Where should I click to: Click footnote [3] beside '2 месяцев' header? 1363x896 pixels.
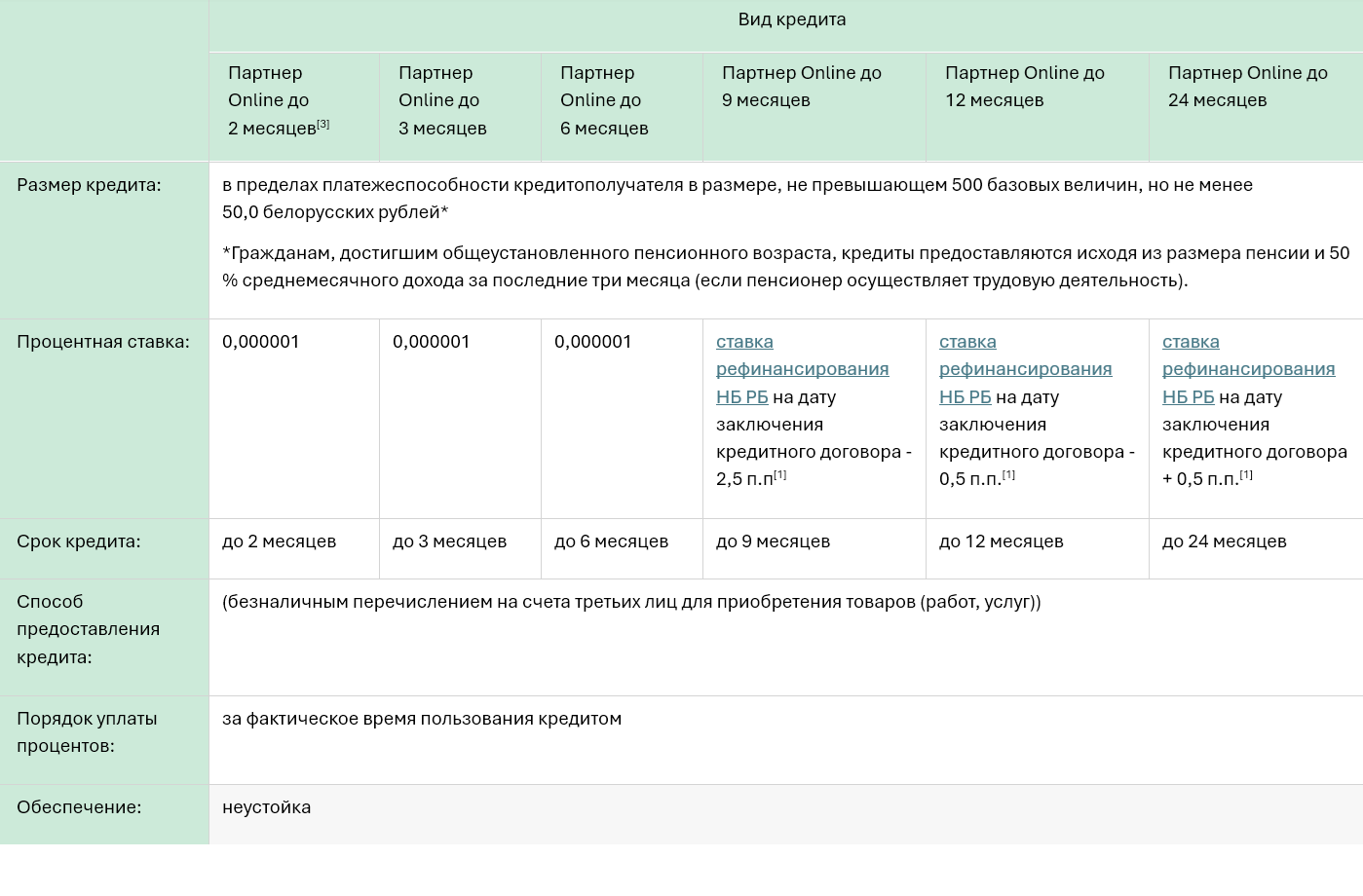click(x=323, y=124)
